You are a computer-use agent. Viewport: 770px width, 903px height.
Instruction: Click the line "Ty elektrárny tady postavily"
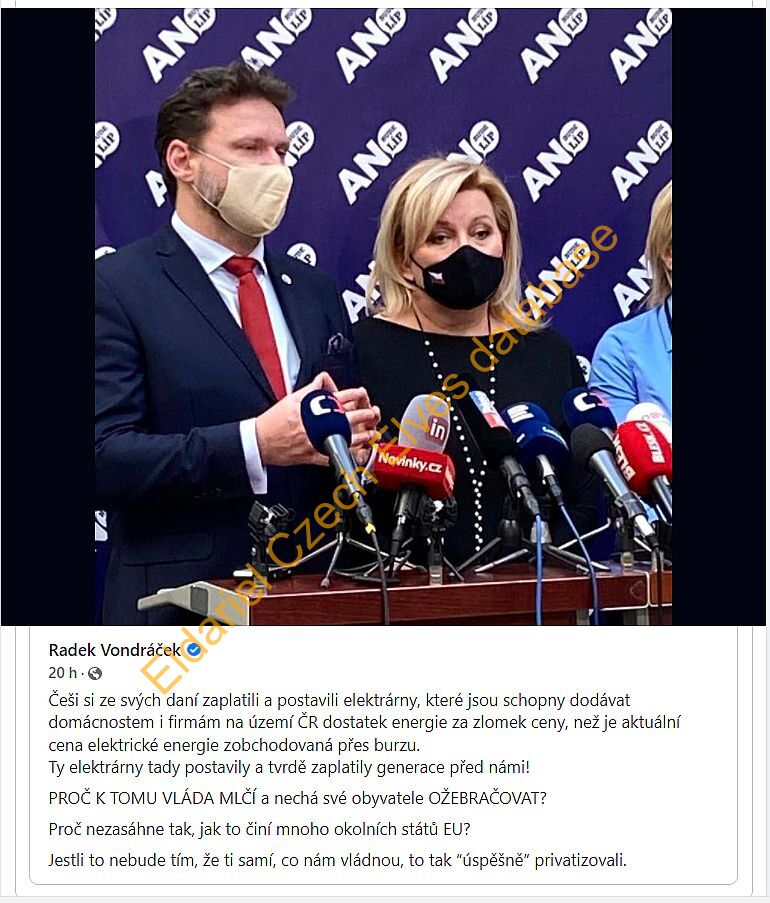[x=289, y=768]
